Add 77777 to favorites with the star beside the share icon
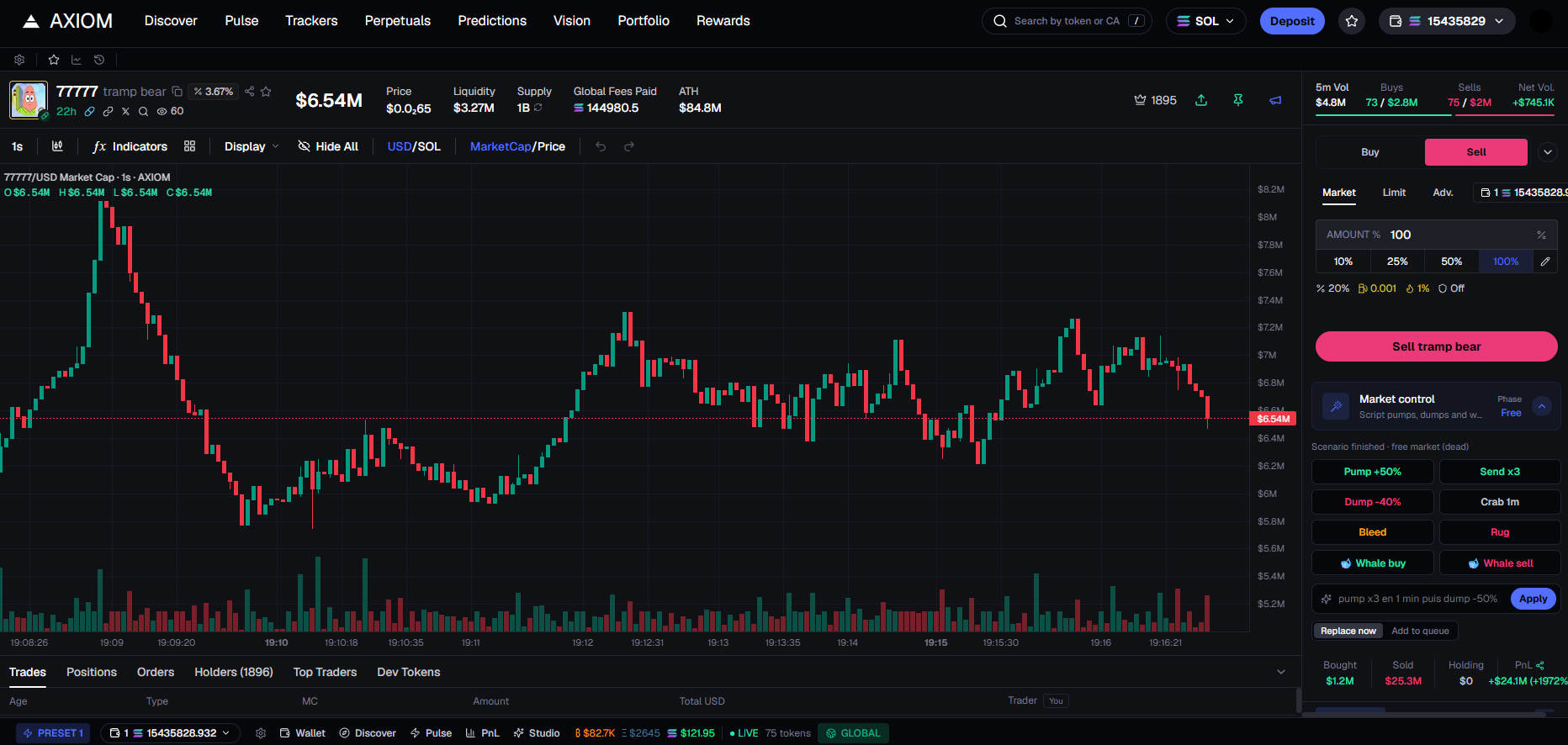The image size is (1568, 745). (266, 92)
